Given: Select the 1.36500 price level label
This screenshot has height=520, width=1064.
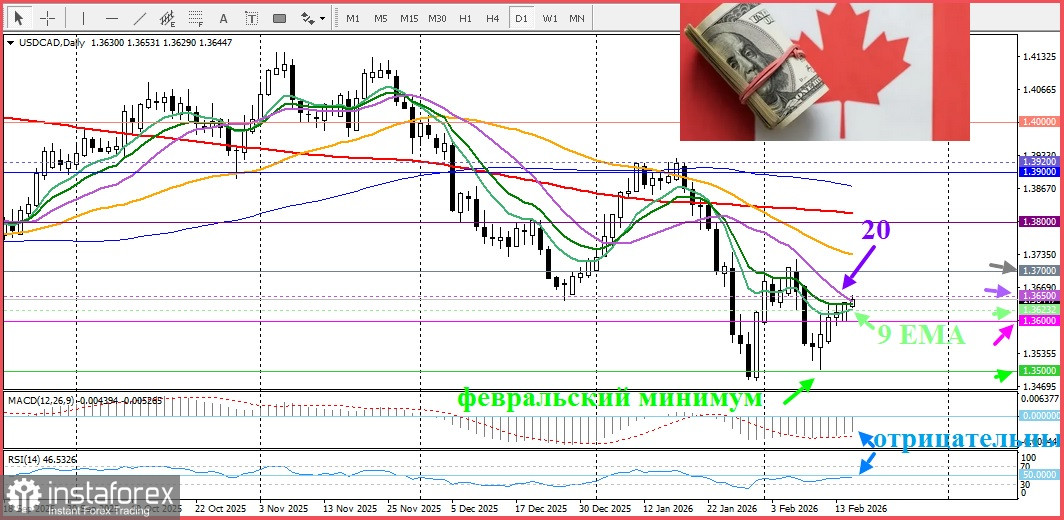Looking at the screenshot, I should click(x=1038, y=296).
